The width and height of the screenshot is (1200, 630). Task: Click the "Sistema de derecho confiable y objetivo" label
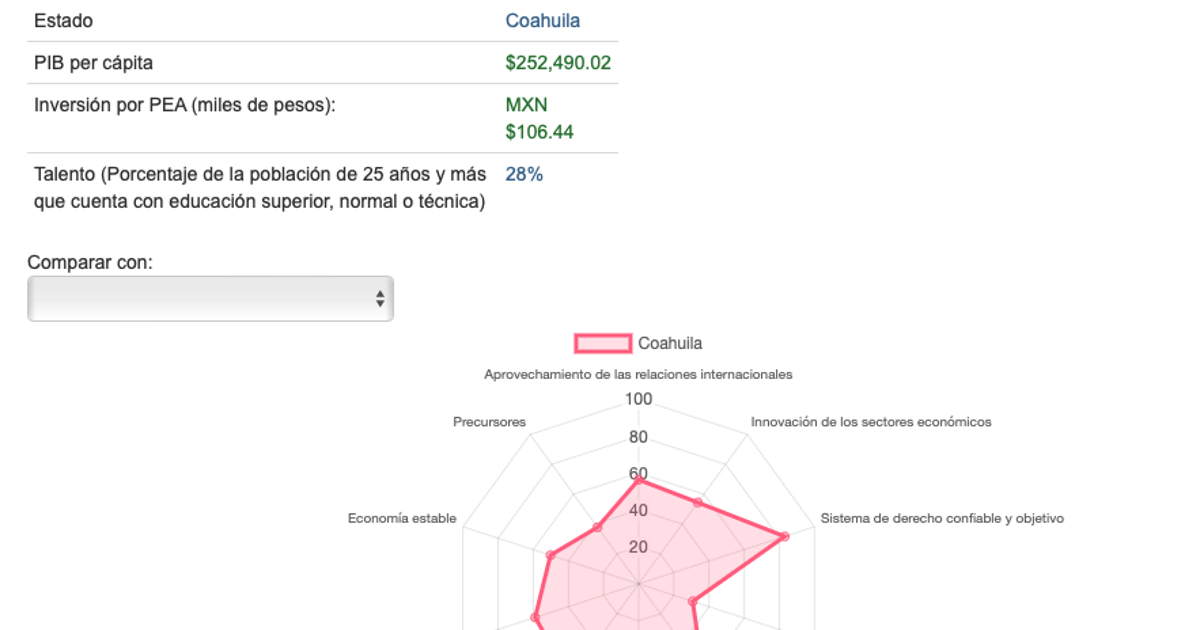942,518
